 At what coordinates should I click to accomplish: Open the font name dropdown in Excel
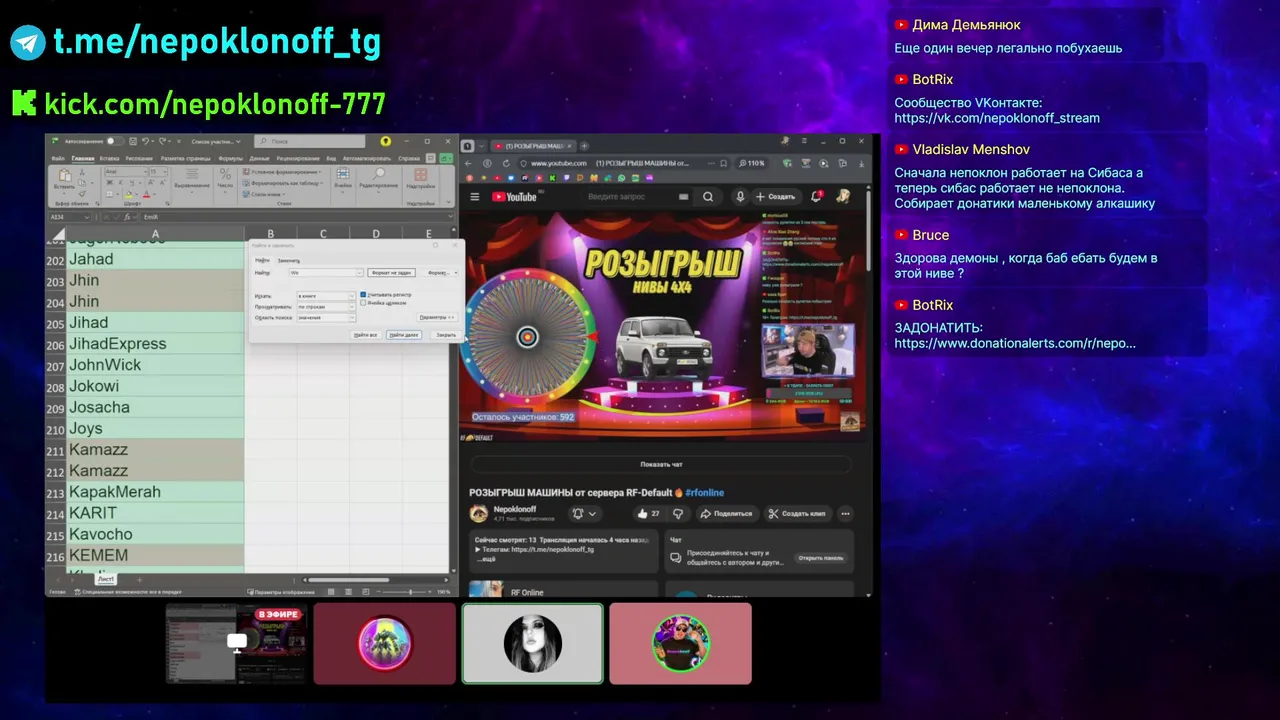[x=145, y=171]
